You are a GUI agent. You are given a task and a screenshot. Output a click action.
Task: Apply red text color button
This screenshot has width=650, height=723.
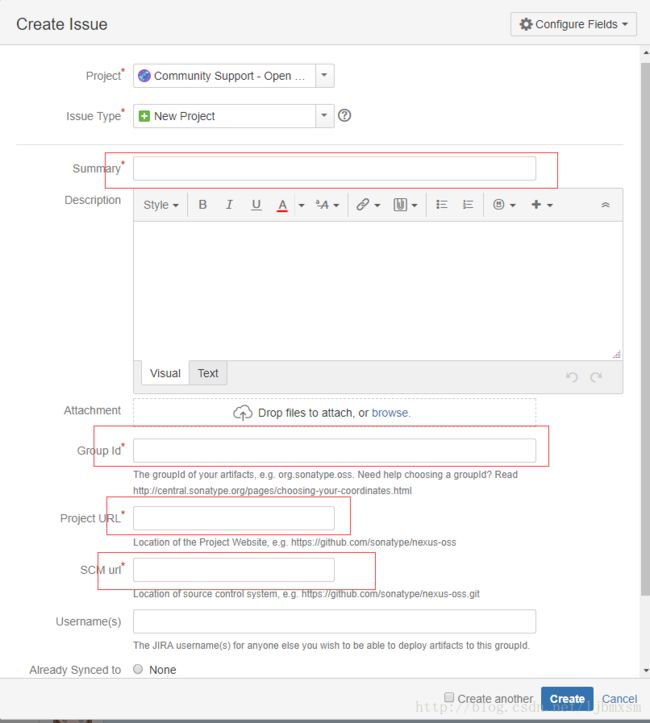coord(282,205)
